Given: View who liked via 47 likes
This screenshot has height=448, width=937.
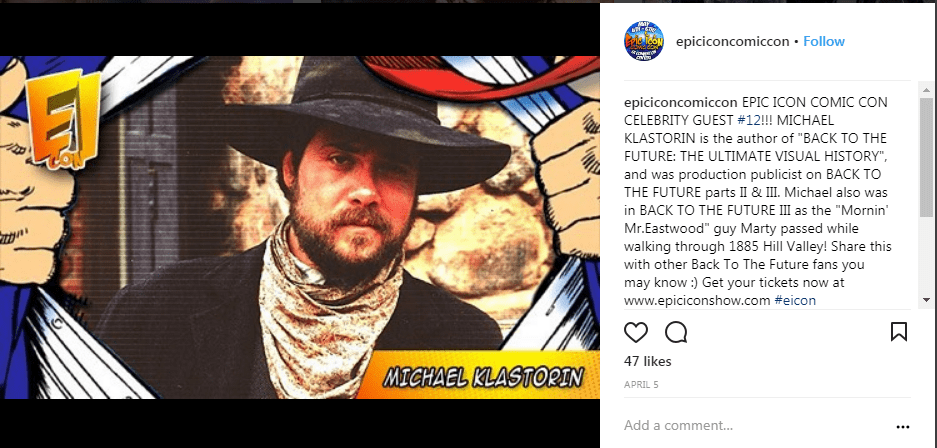Looking at the screenshot, I should pyautogui.click(x=648, y=361).
